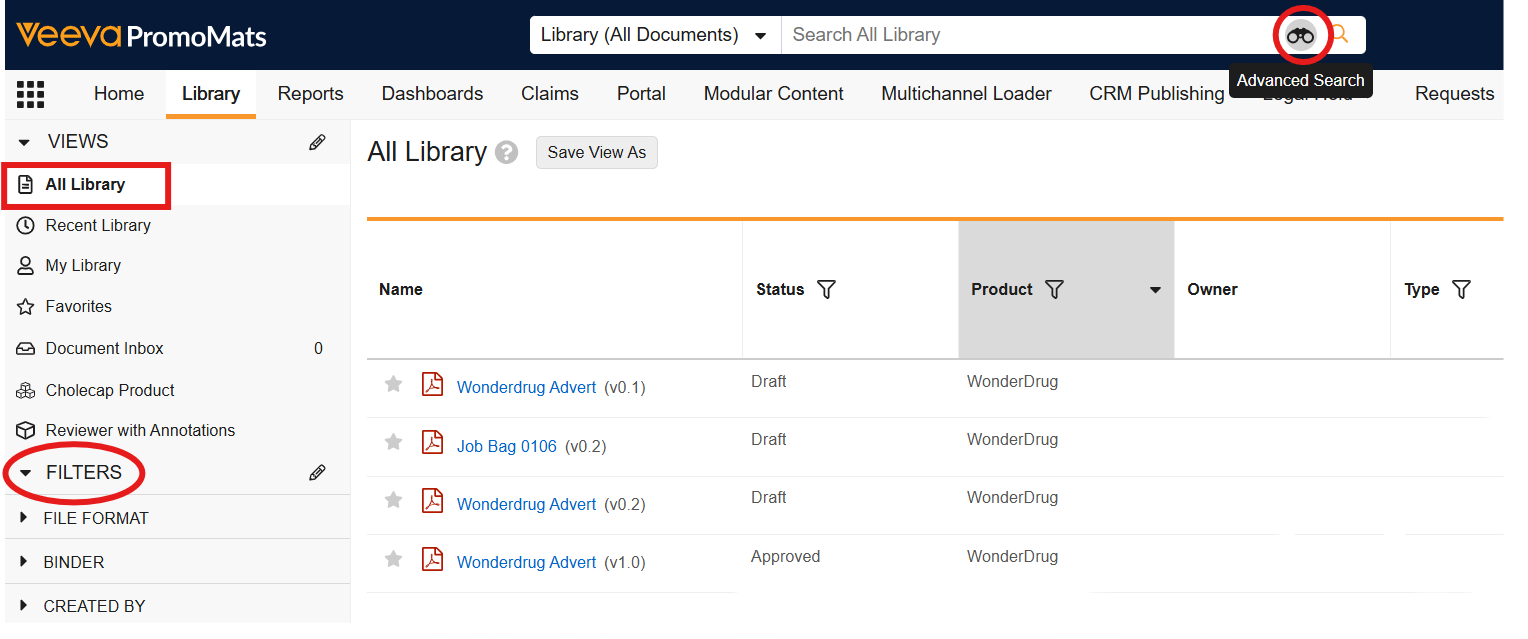The height and width of the screenshot is (639, 1528).
Task: Click the Veeva PromoMats logo
Action: point(141,36)
